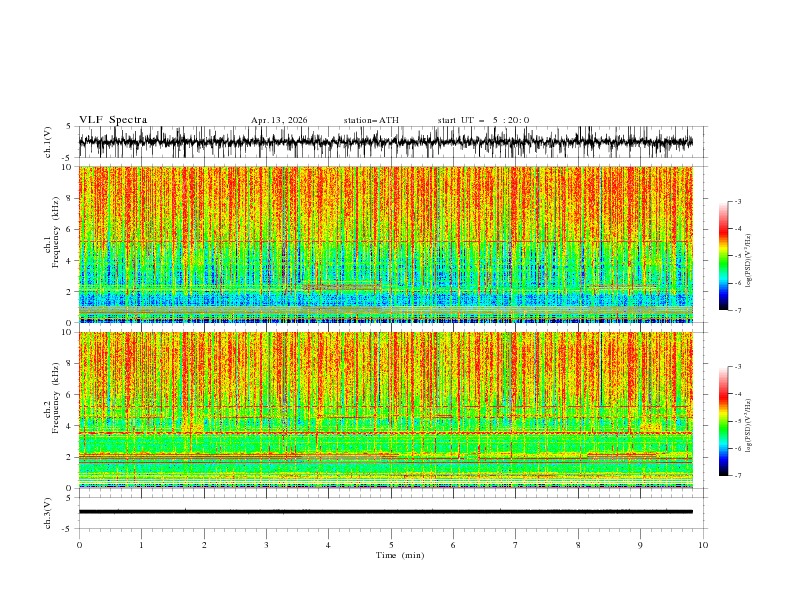This screenshot has height=612, width=792.
Task: Click the date label Apr. 13, 2026
Action: point(279,120)
